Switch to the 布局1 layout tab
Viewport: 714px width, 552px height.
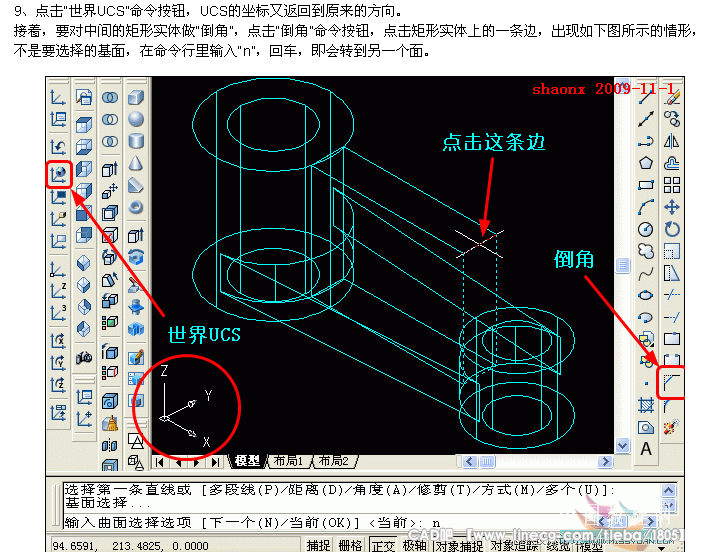point(288,461)
